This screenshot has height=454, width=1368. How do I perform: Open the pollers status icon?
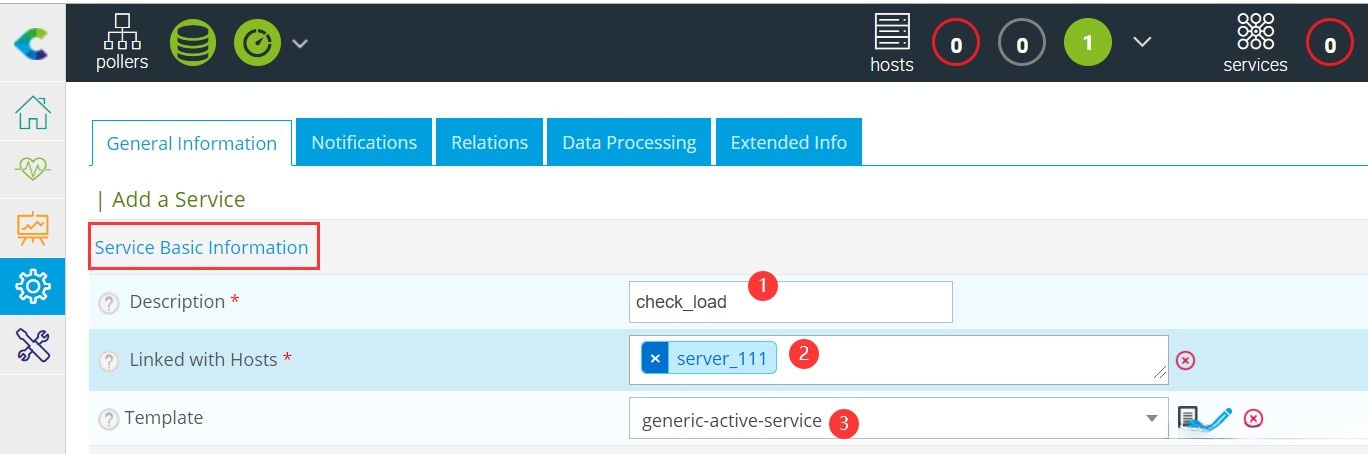(x=122, y=42)
